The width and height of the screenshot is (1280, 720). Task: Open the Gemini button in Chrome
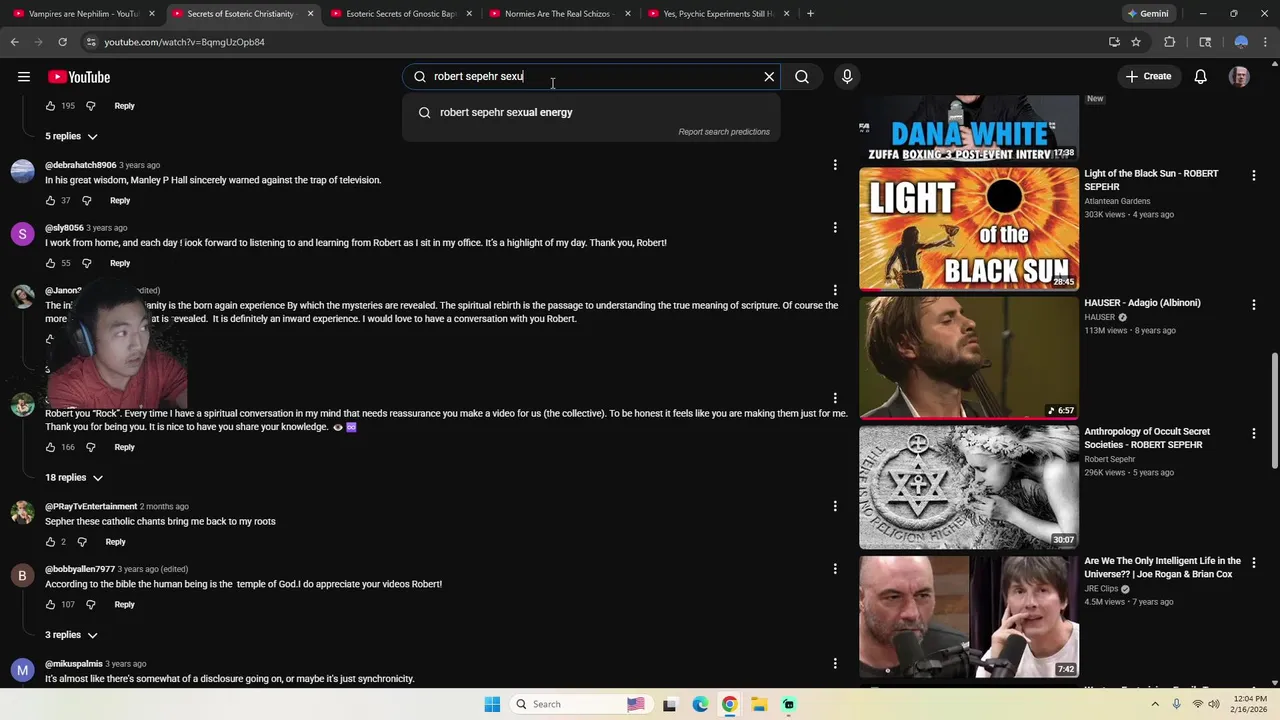1148,14
